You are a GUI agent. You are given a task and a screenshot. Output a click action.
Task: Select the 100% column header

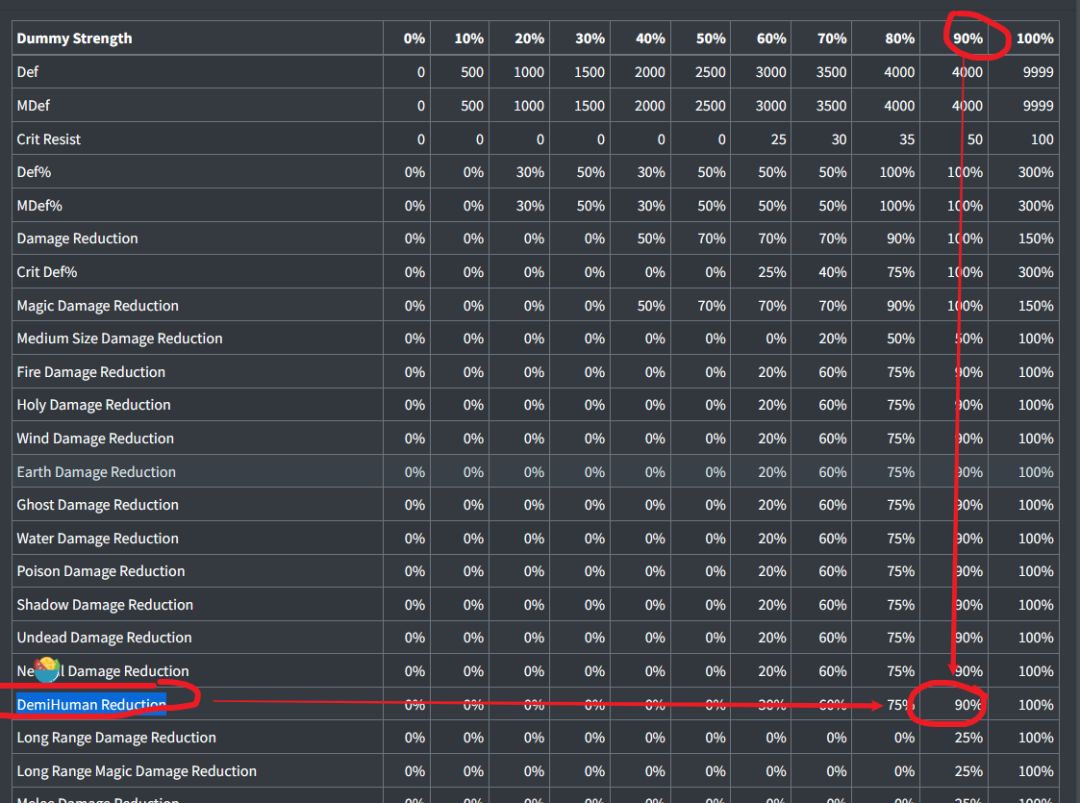click(x=1034, y=38)
